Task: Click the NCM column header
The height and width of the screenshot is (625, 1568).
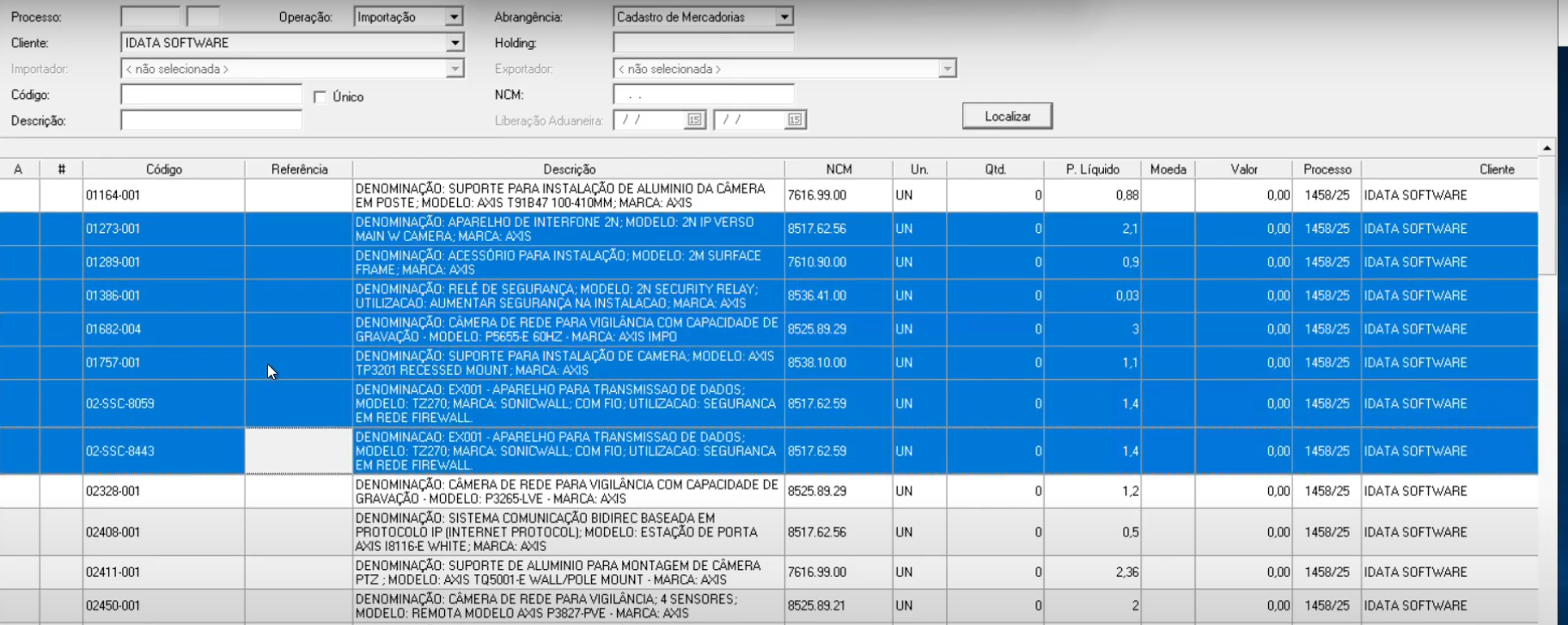Action: 838,169
